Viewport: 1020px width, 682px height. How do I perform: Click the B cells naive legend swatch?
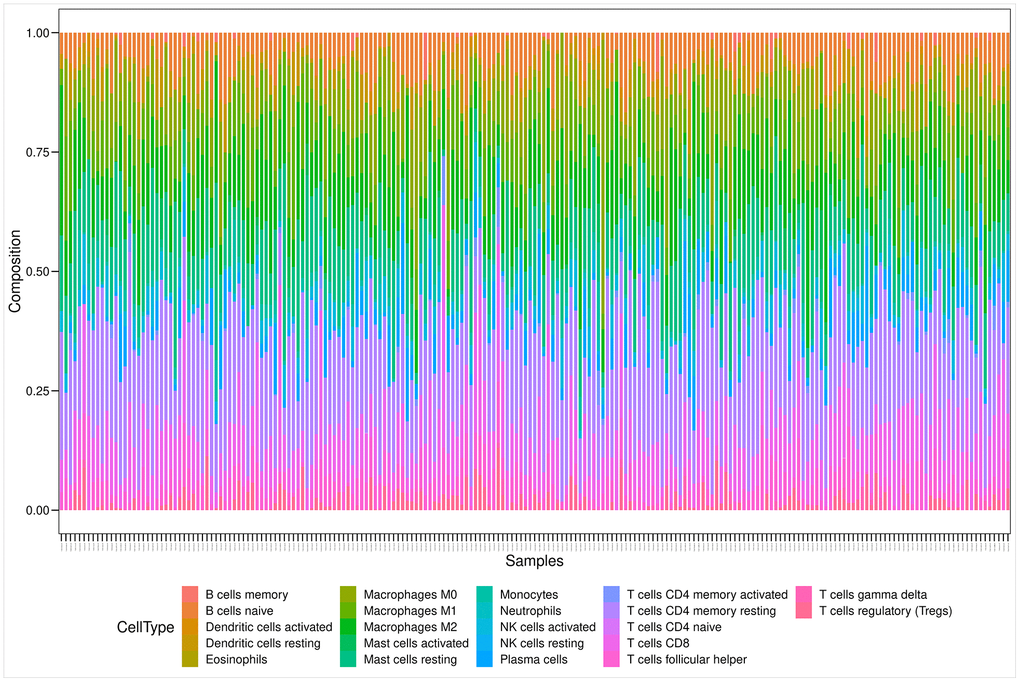190,611
